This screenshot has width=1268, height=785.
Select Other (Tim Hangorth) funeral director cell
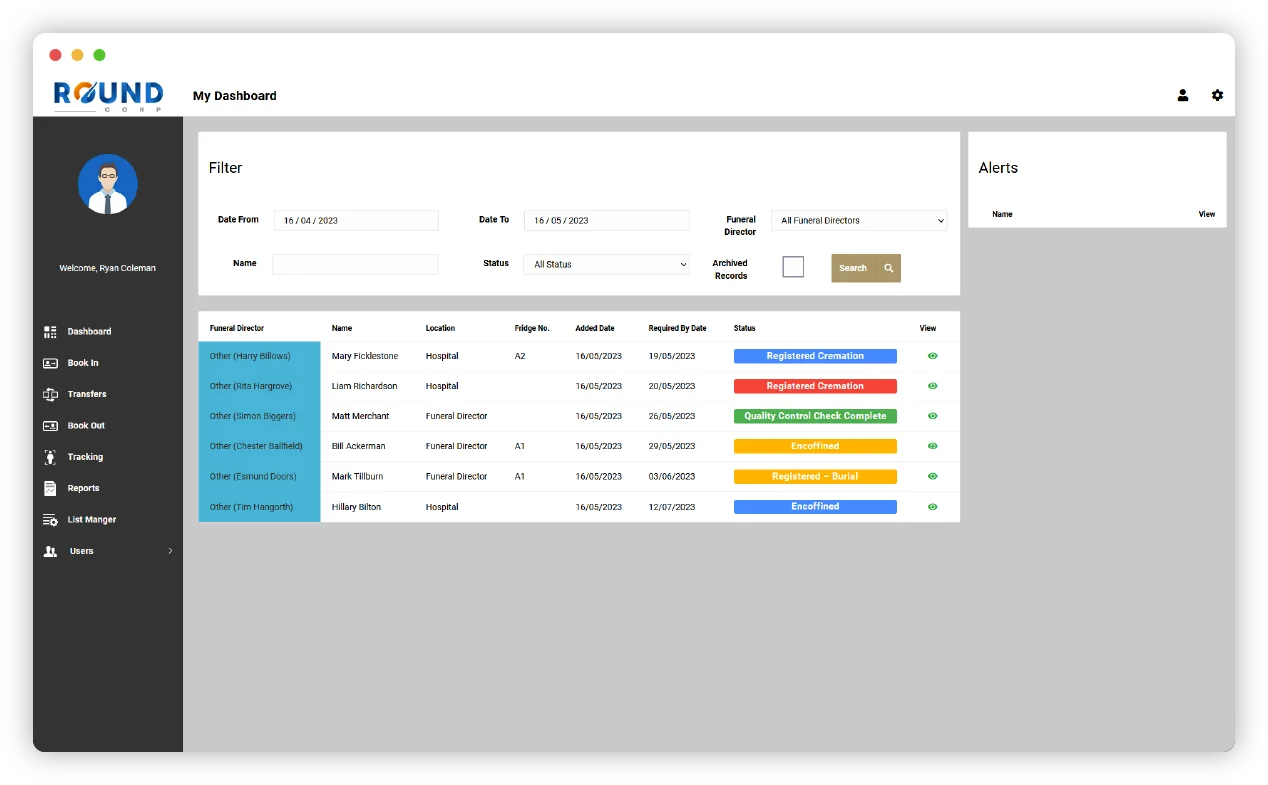(x=259, y=507)
